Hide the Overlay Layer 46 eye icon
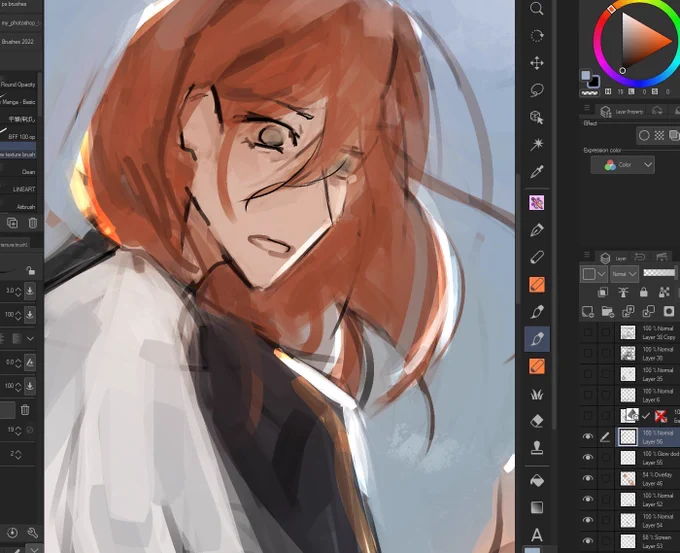This screenshot has height=553, width=680. point(588,478)
